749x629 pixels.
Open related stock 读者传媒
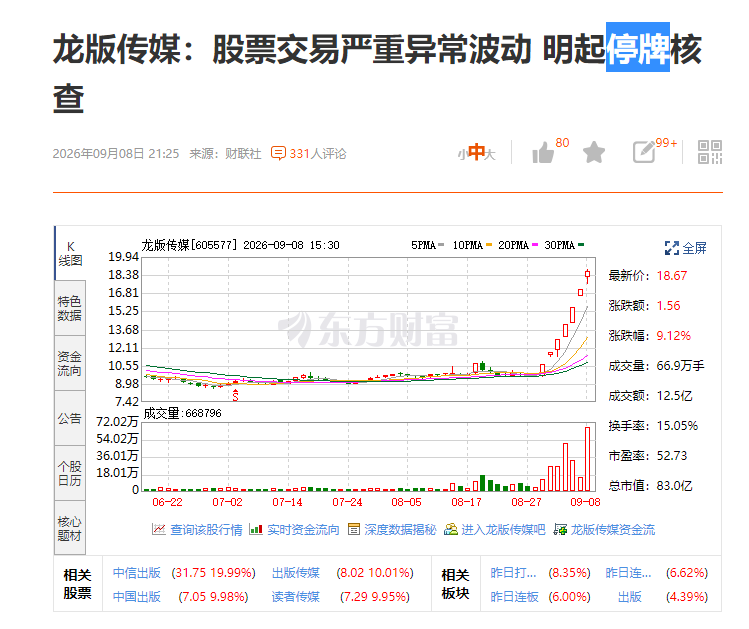point(296,597)
